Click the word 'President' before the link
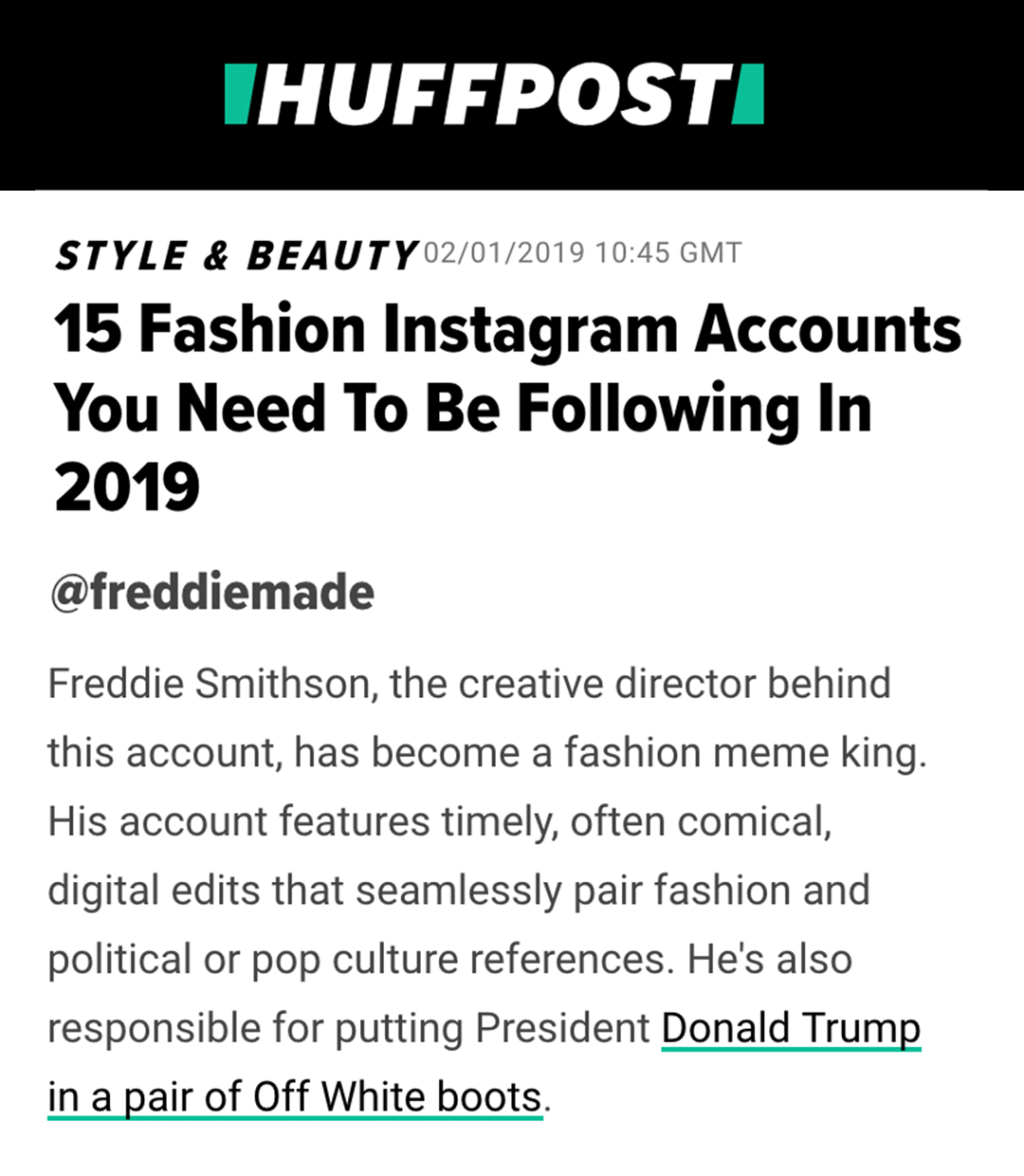 (x=562, y=1028)
